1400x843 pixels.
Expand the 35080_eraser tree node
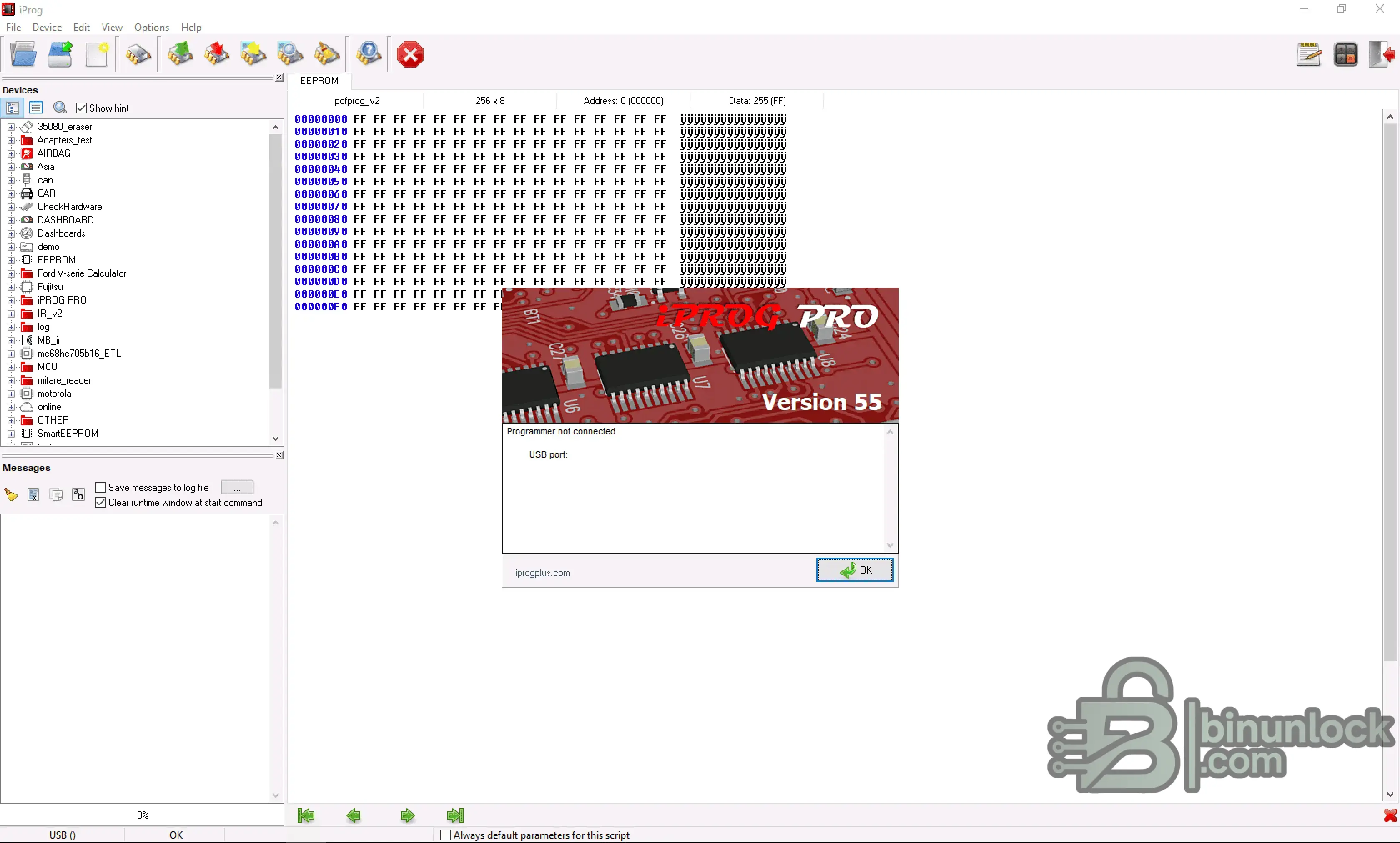[11, 127]
